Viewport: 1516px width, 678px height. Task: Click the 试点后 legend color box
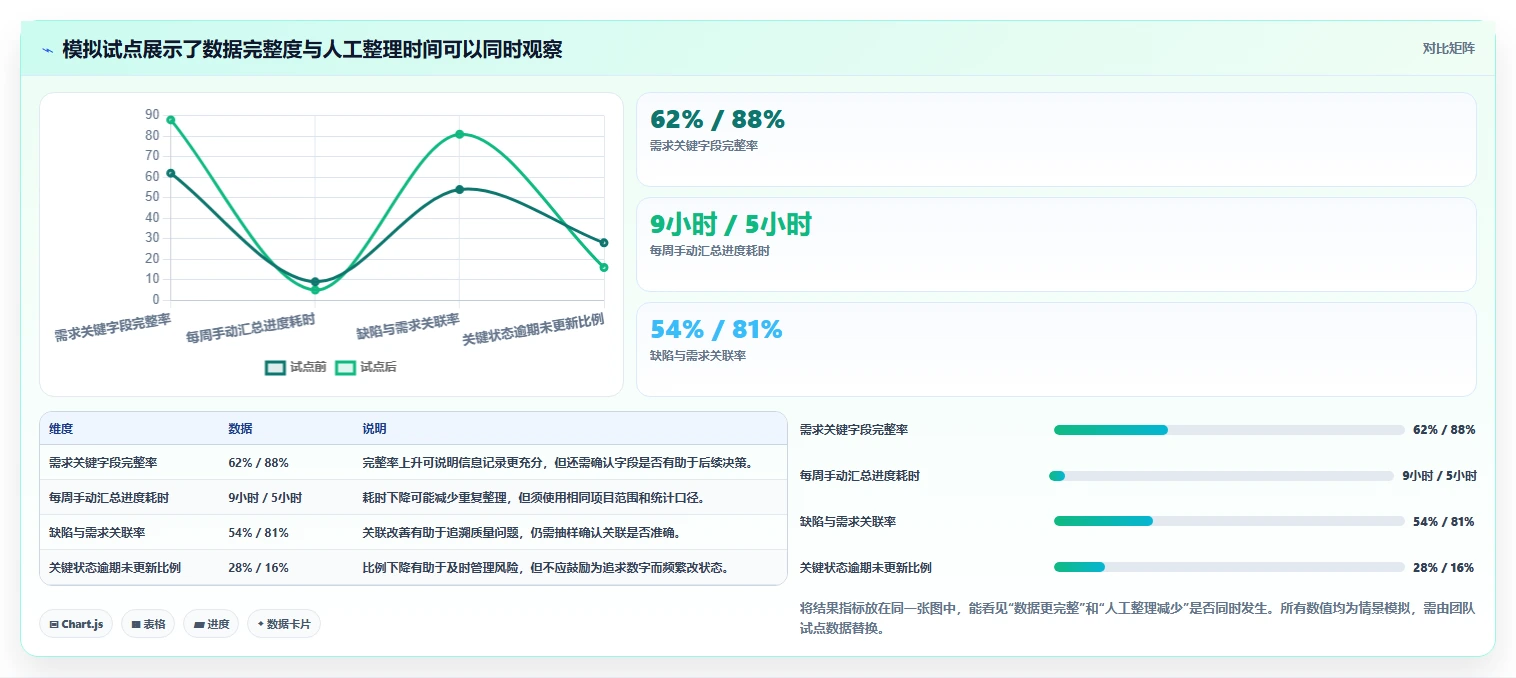pos(345,367)
